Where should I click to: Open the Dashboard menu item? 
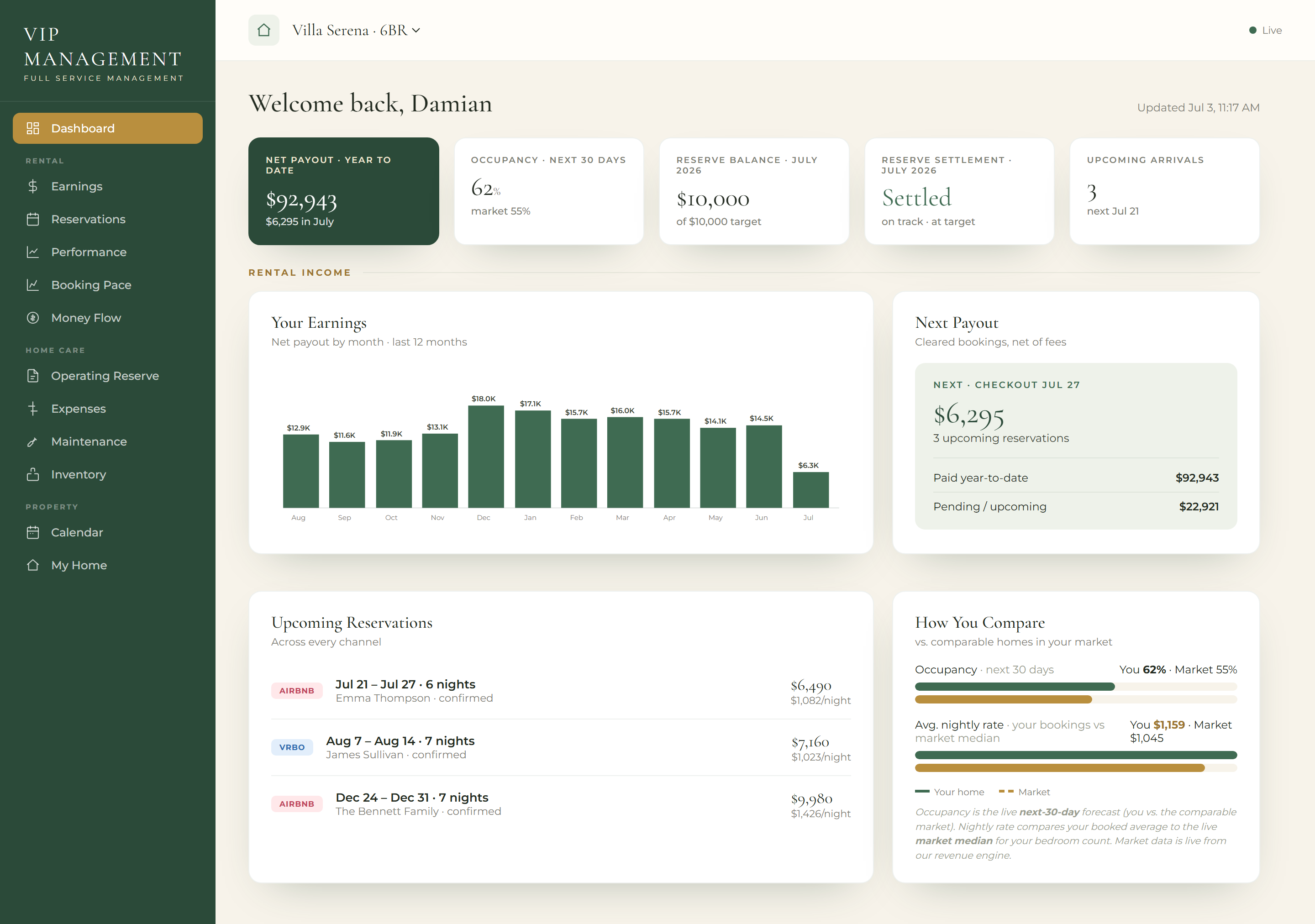tap(108, 128)
